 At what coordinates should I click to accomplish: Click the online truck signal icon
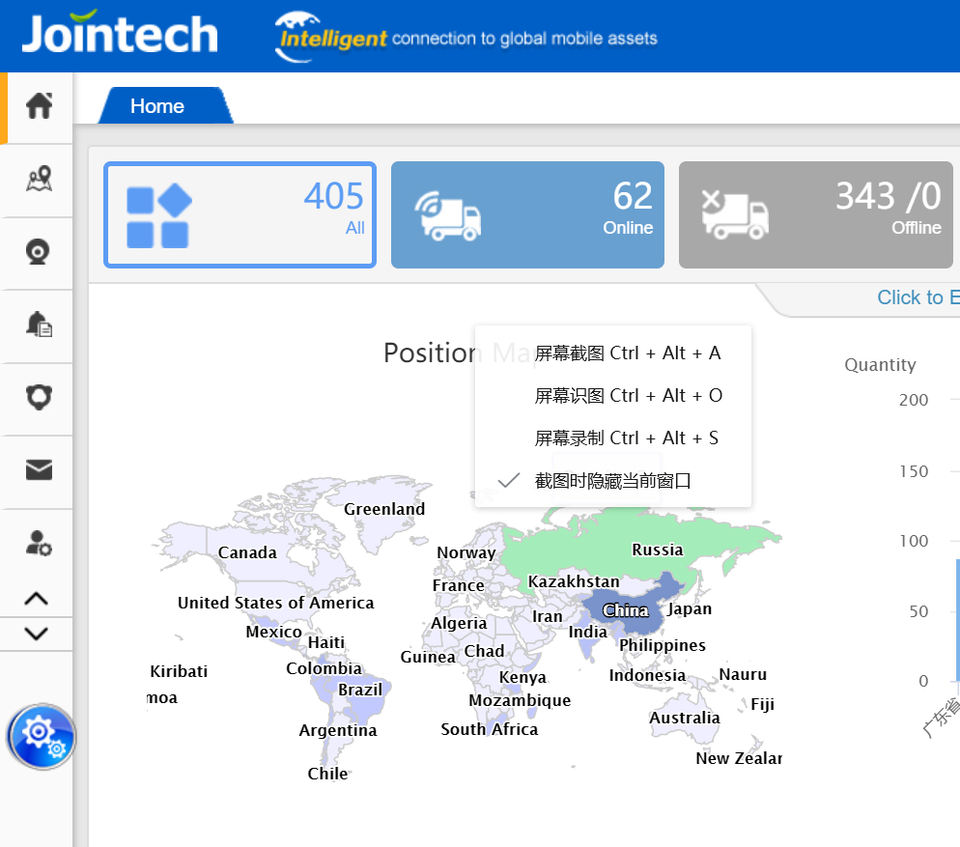(448, 216)
